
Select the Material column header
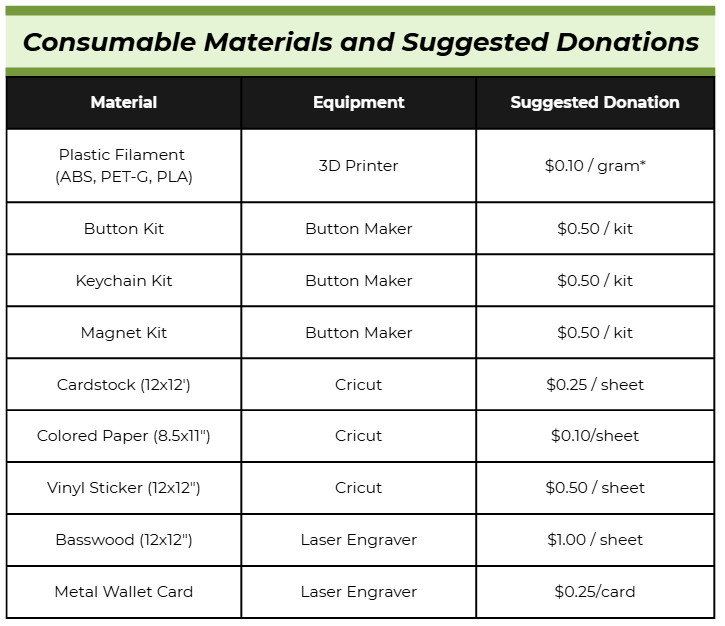(x=124, y=102)
